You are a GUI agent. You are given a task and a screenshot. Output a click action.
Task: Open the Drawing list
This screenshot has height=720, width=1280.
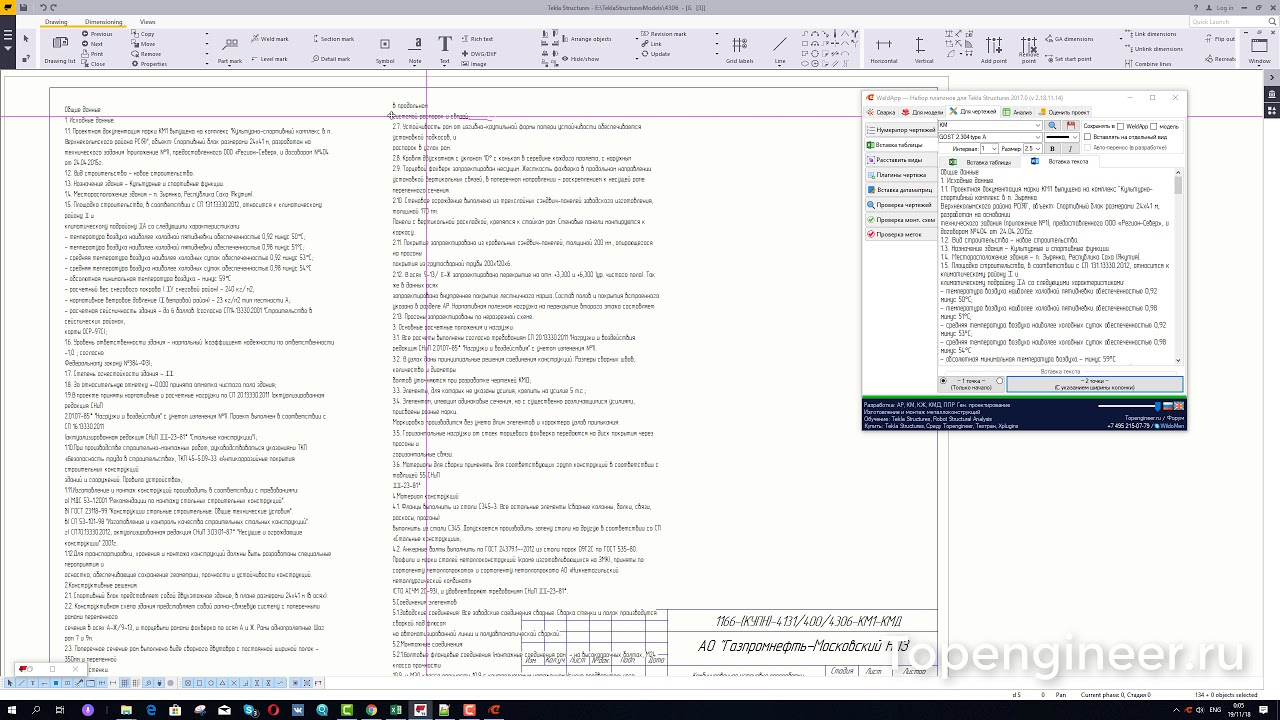tap(60, 49)
